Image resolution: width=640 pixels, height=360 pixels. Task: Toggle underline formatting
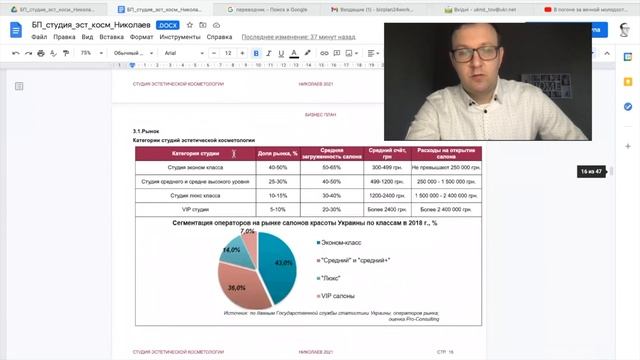pyautogui.click(x=281, y=53)
